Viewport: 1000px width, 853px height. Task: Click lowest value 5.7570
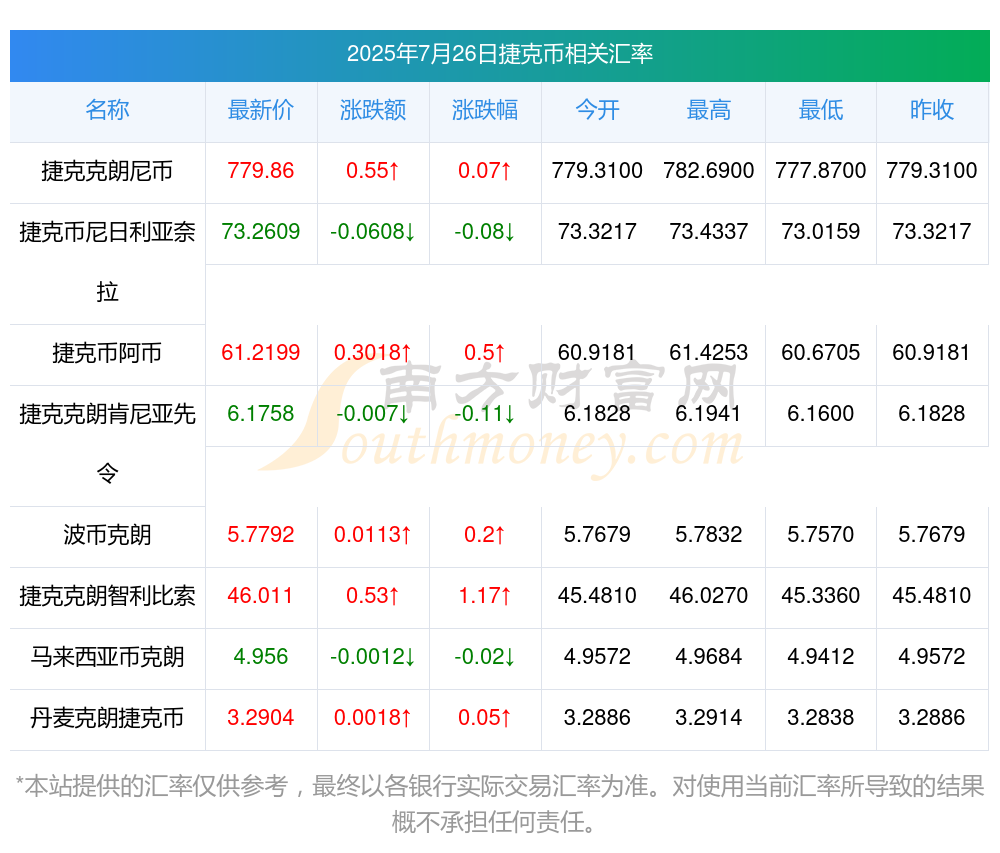coord(821,535)
